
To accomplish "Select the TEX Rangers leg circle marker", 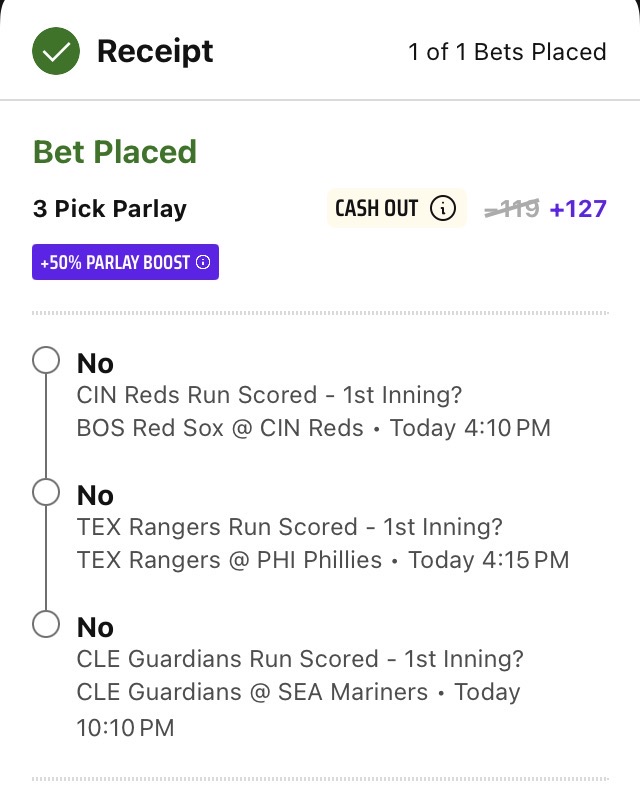I will click(x=46, y=492).
